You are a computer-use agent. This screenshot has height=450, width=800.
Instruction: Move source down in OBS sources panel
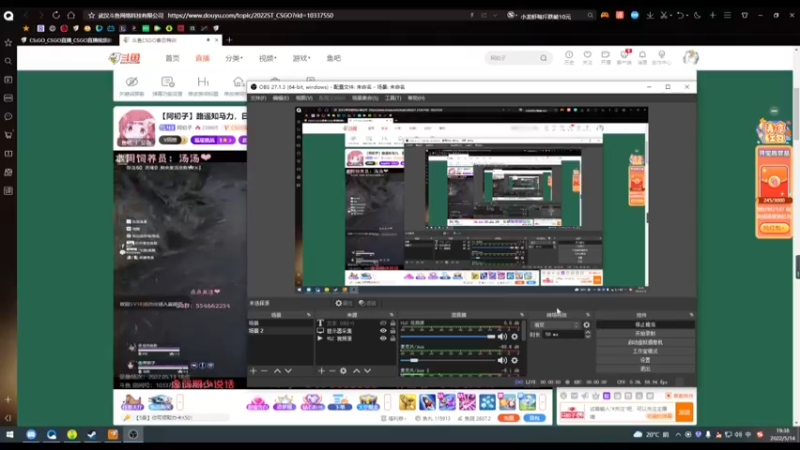coord(367,371)
